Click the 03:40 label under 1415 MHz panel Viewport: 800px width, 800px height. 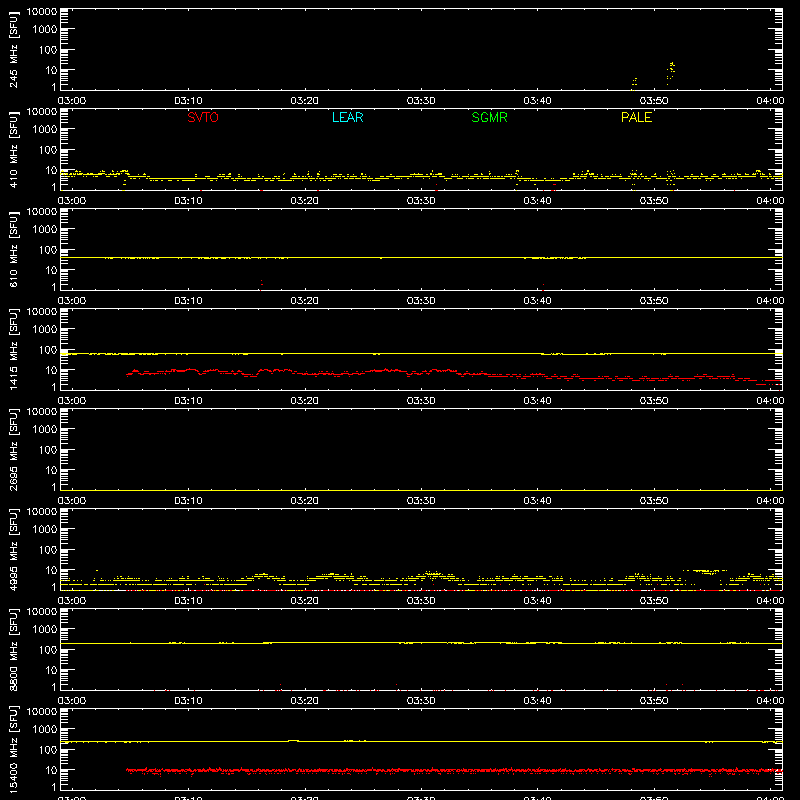537,401
